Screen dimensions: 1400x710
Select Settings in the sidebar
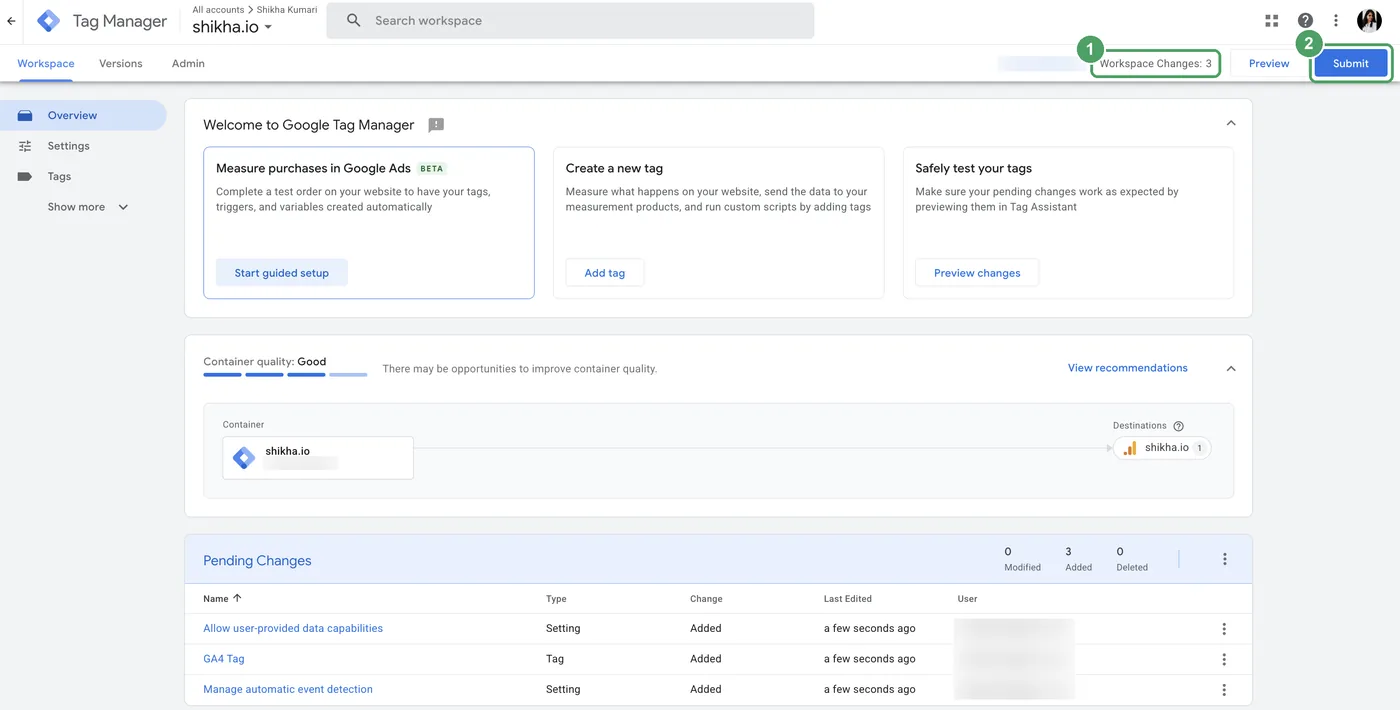[83, 146]
